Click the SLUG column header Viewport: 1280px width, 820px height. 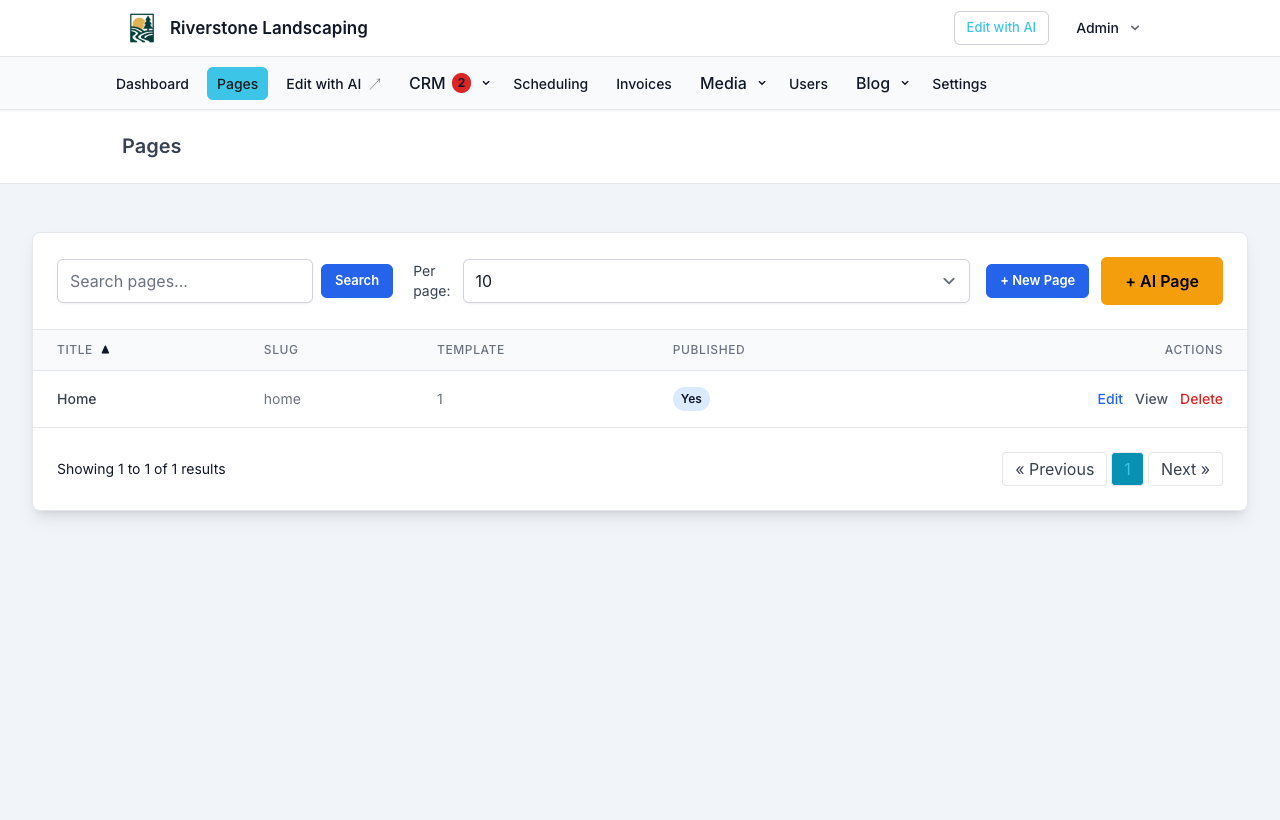281,350
